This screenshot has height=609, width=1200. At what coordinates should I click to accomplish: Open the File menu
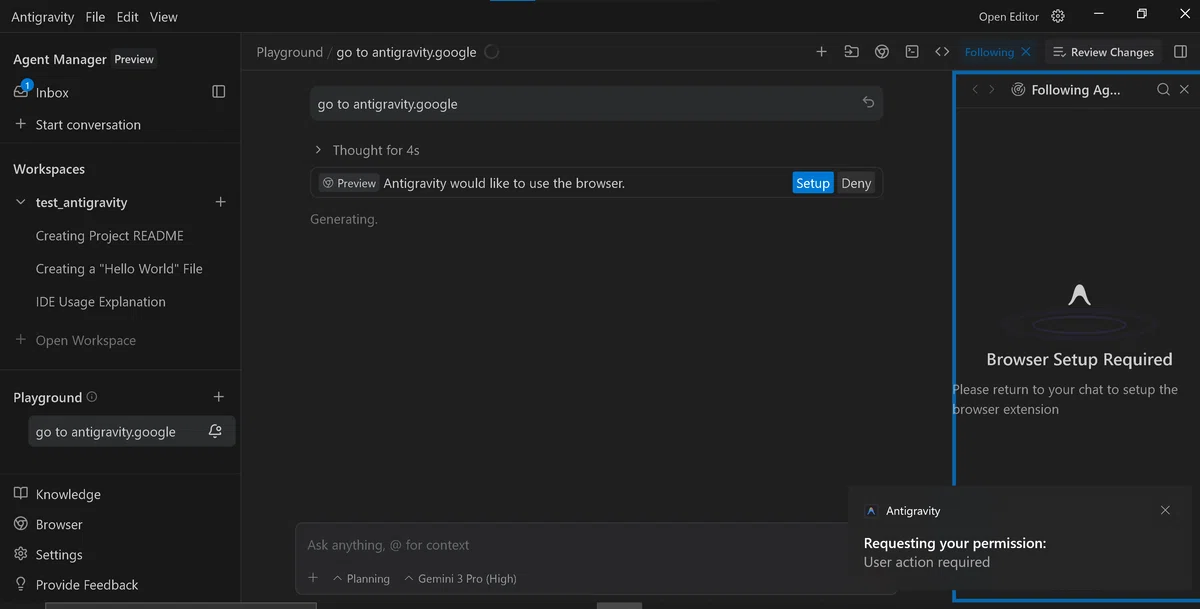pos(95,17)
